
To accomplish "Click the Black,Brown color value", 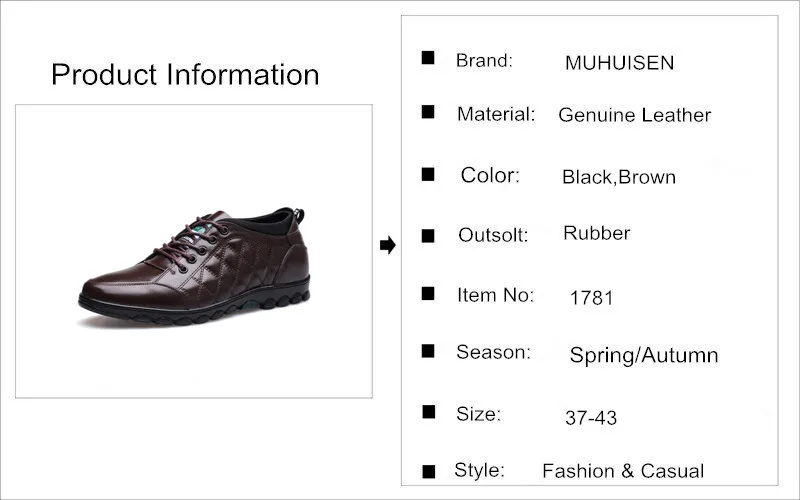I will point(619,177).
